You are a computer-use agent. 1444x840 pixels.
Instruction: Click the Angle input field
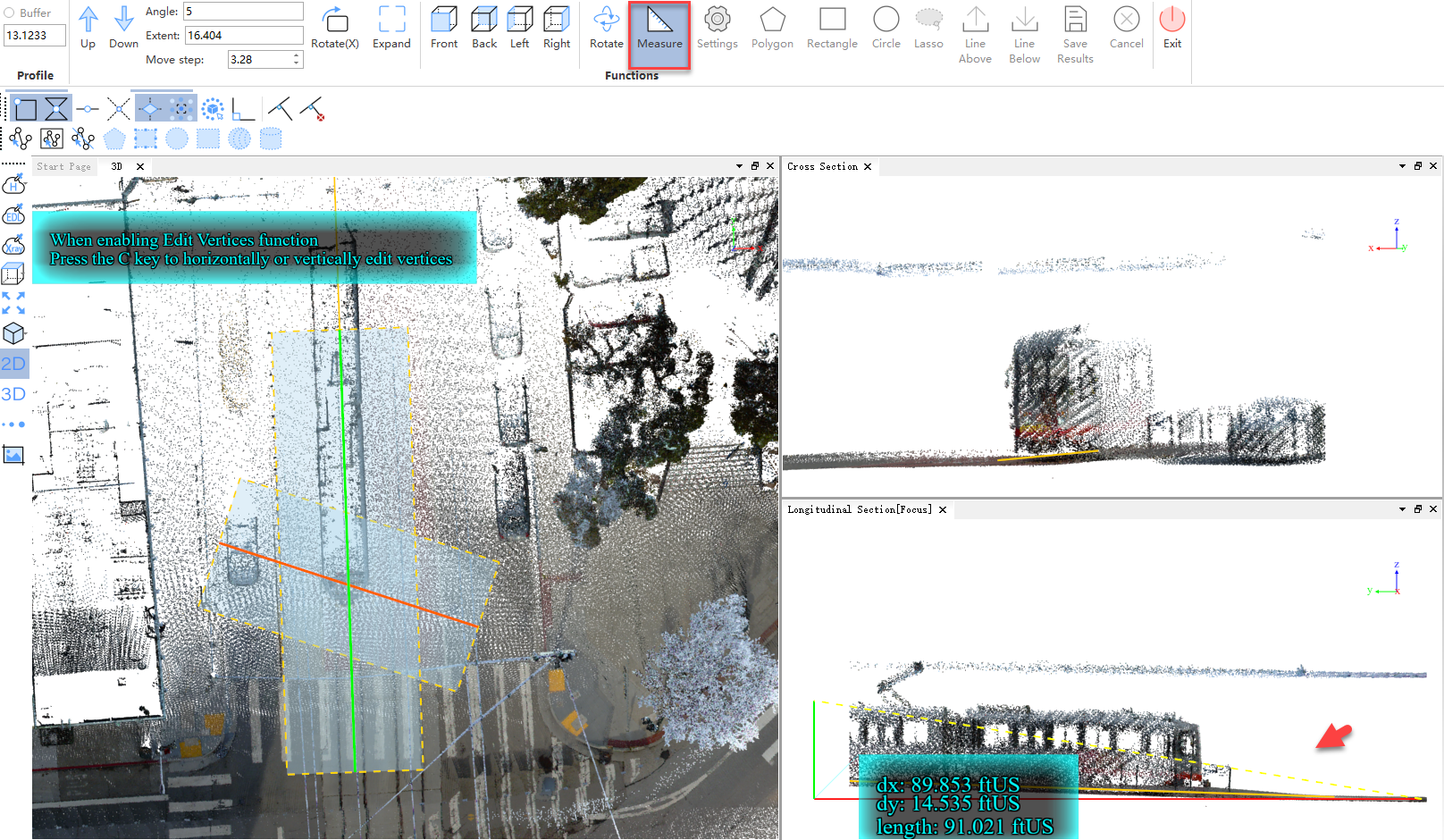point(243,12)
